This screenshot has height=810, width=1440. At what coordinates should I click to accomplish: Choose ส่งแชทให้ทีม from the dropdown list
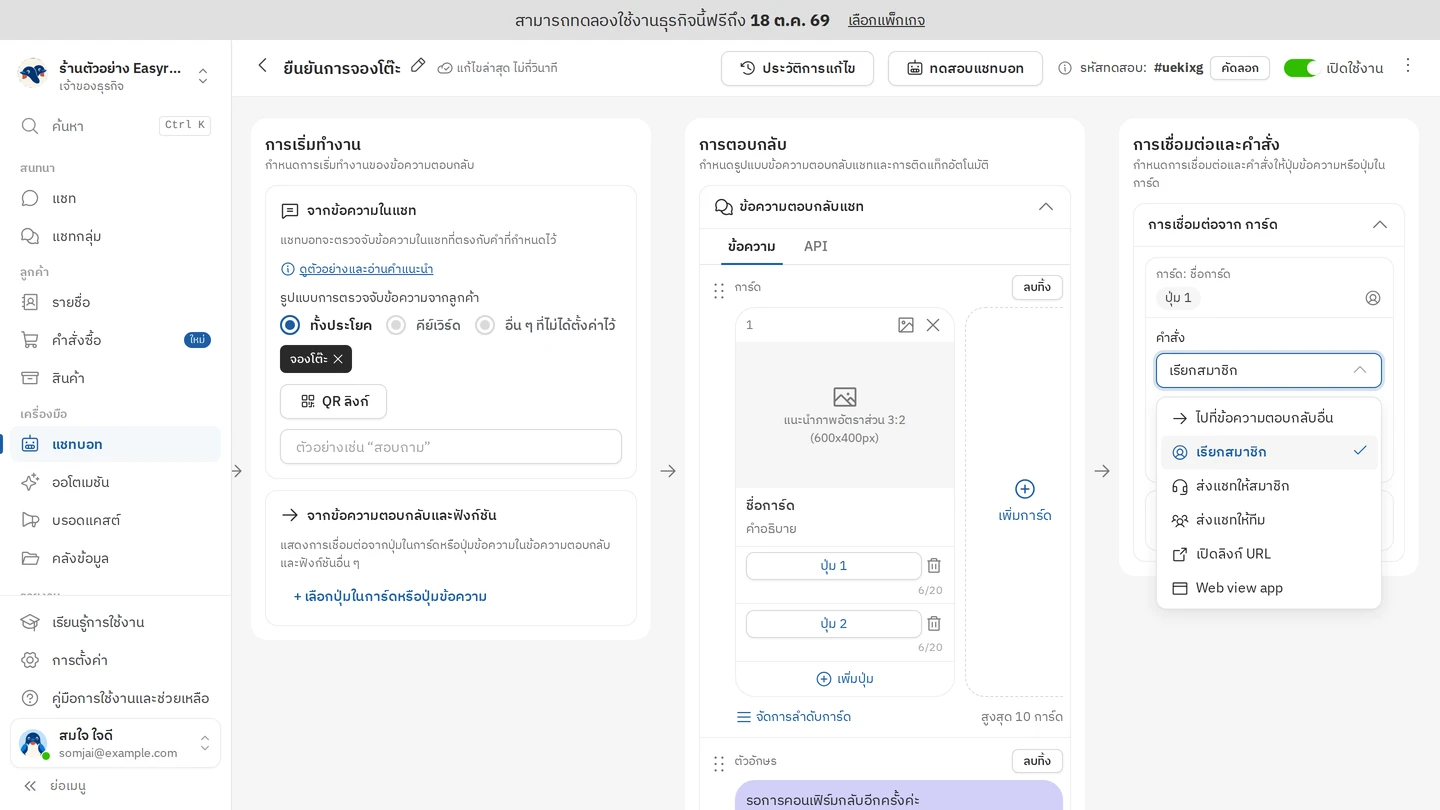point(1269,520)
